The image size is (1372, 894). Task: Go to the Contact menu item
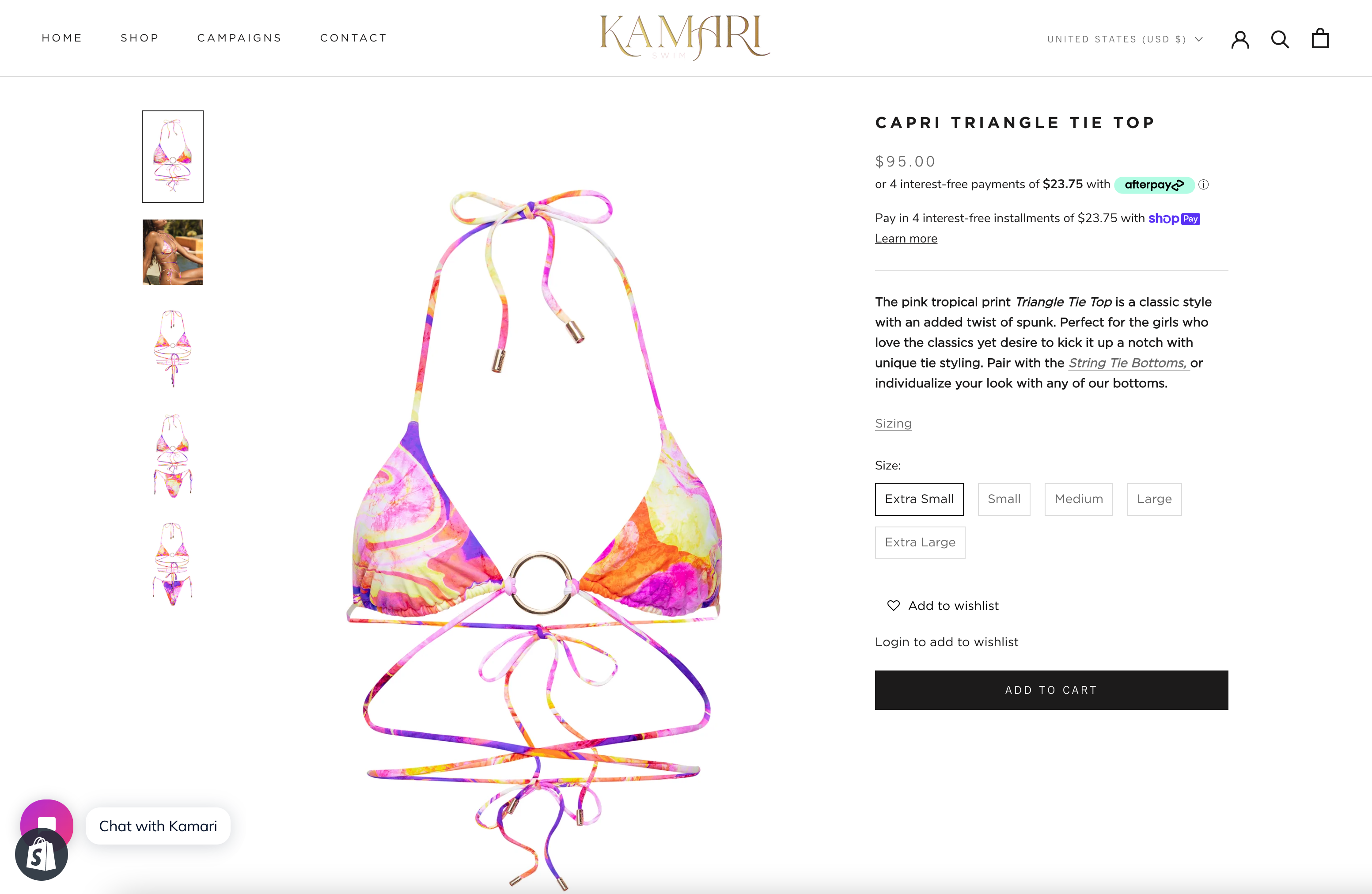(353, 38)
